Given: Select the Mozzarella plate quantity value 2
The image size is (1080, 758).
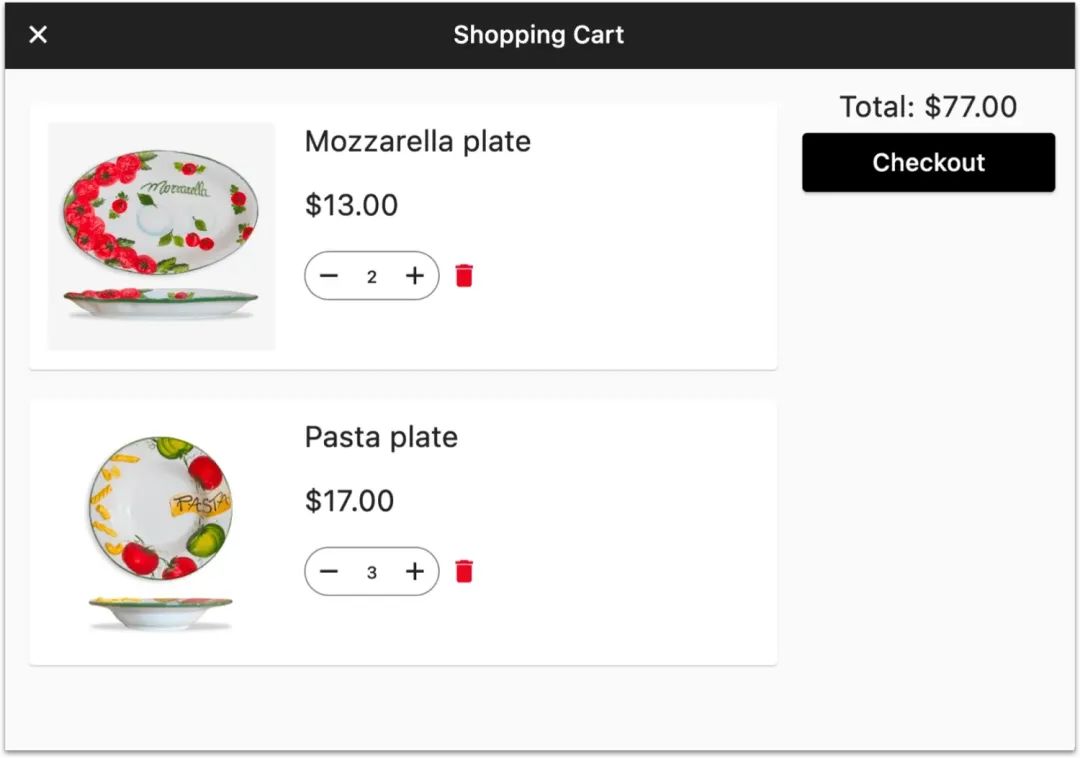Looking at the screenshot, I should tap(372, 277).
